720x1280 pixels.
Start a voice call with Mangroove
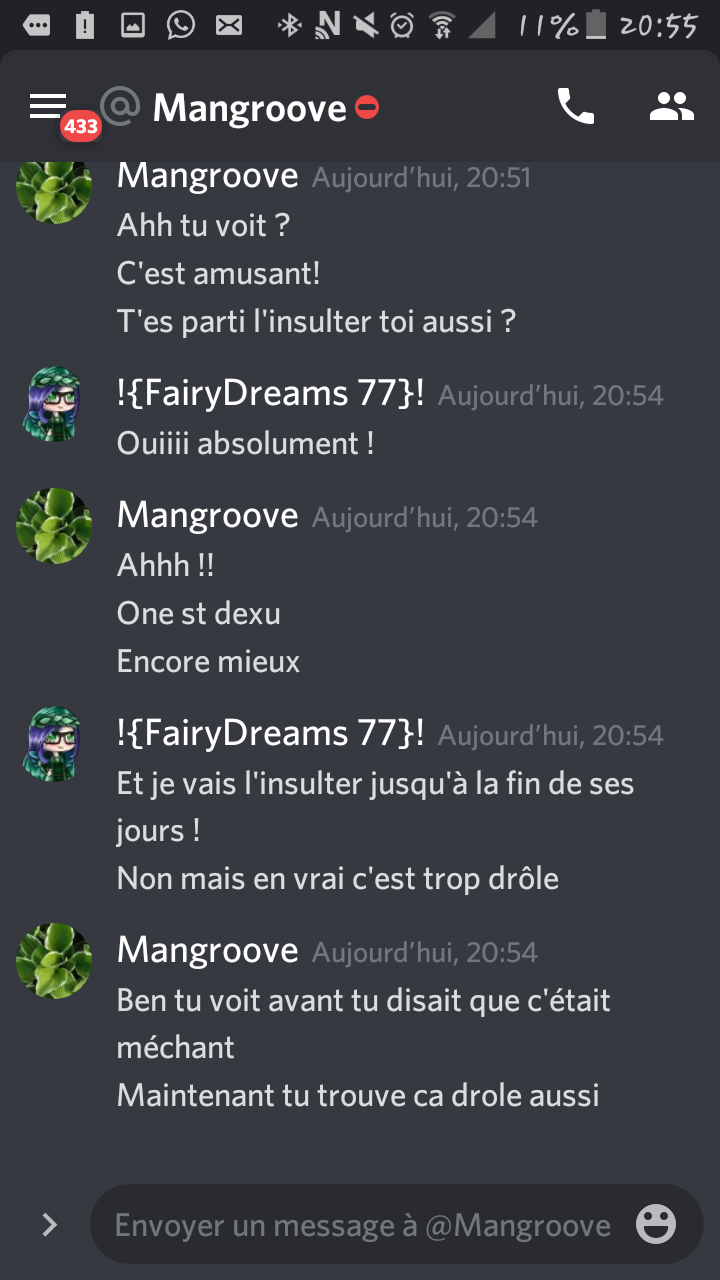pos(575,106)
